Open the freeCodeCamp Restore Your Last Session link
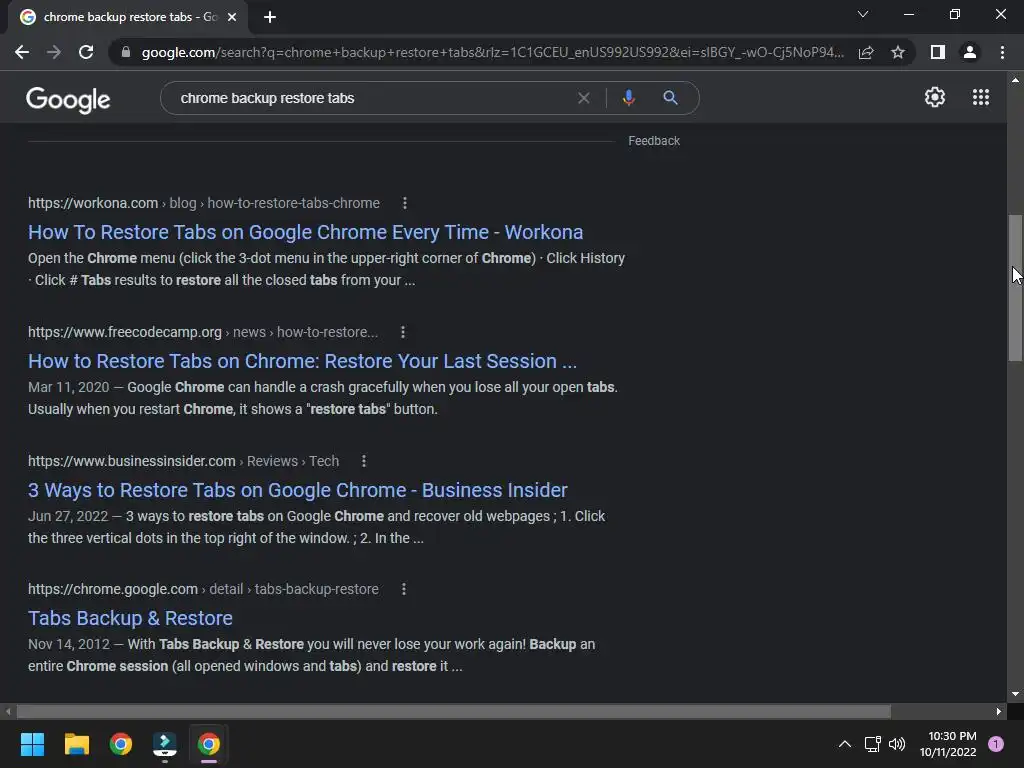 click(302, 361)
